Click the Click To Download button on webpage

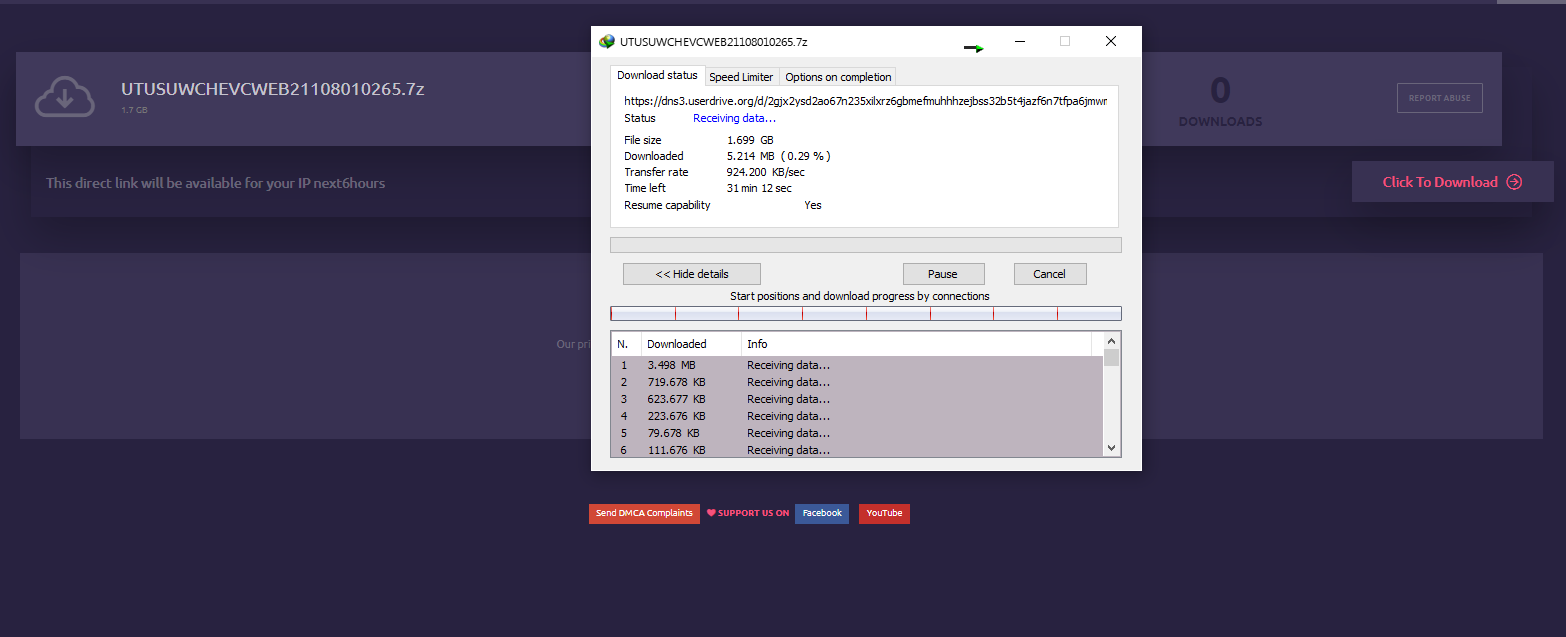click(1453, 182)
